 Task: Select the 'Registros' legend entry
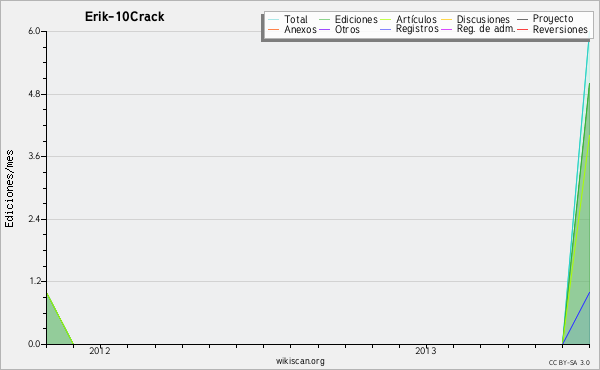click(417, 29)
